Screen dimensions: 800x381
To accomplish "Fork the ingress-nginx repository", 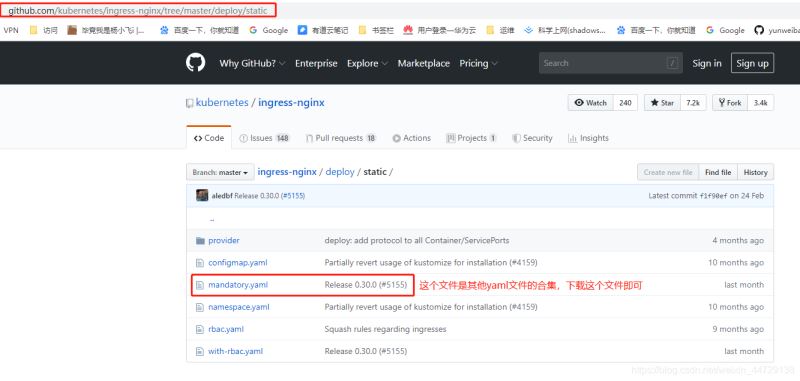I will pyautogui.click(x=730, y=103).
